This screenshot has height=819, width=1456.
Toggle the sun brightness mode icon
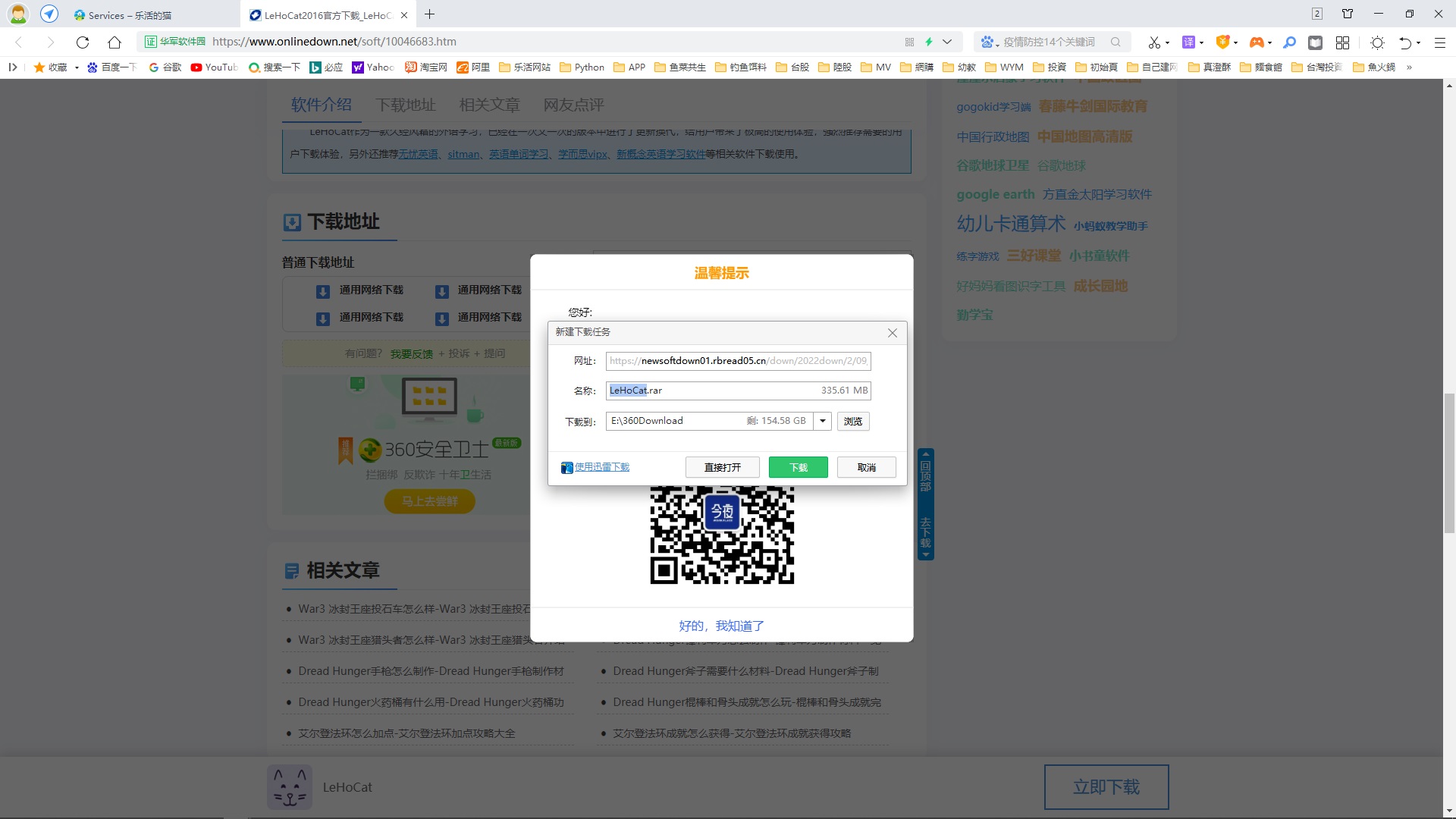[x=1377, y=42]
